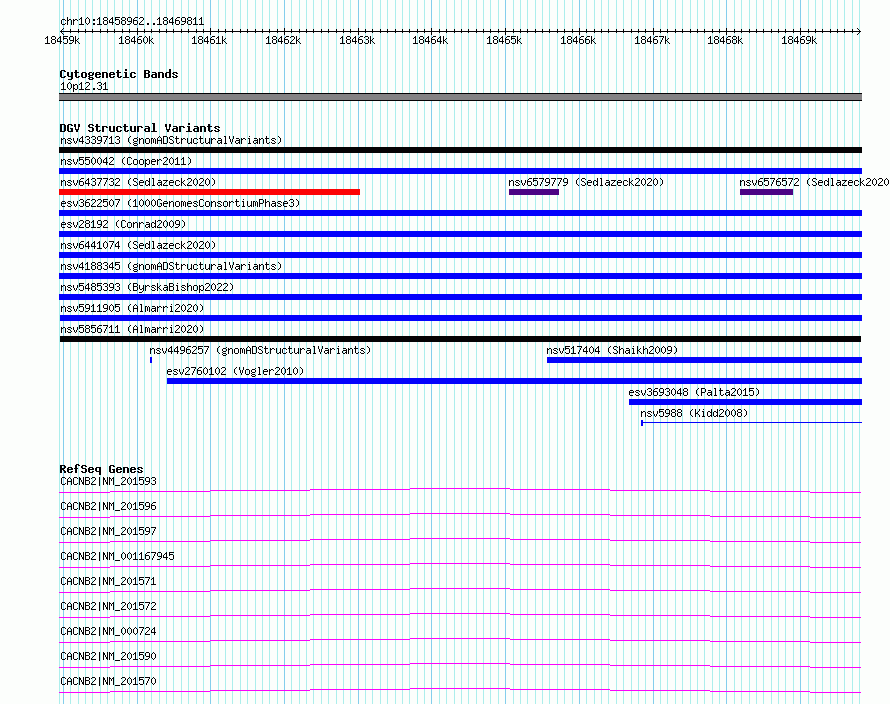
Task: Open esv3622507 1000Genomes label
Action: pos(180,203)
